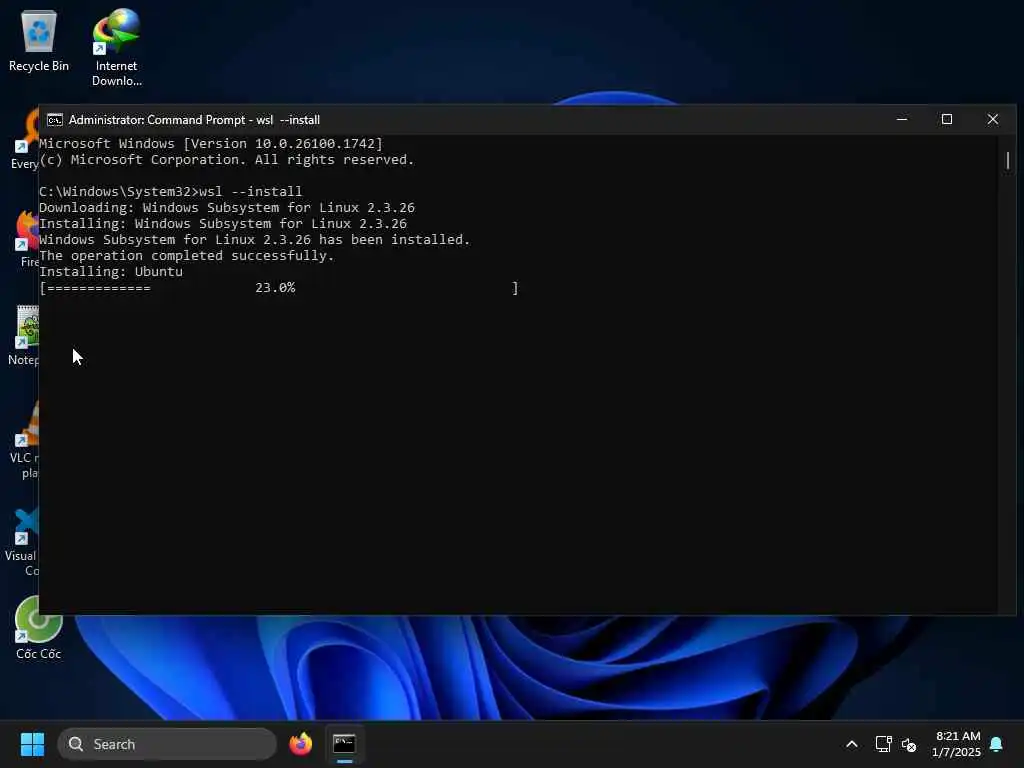Open the muted volume tray icon
Viewport: 1024px width, 768px height.
[908, 744]
